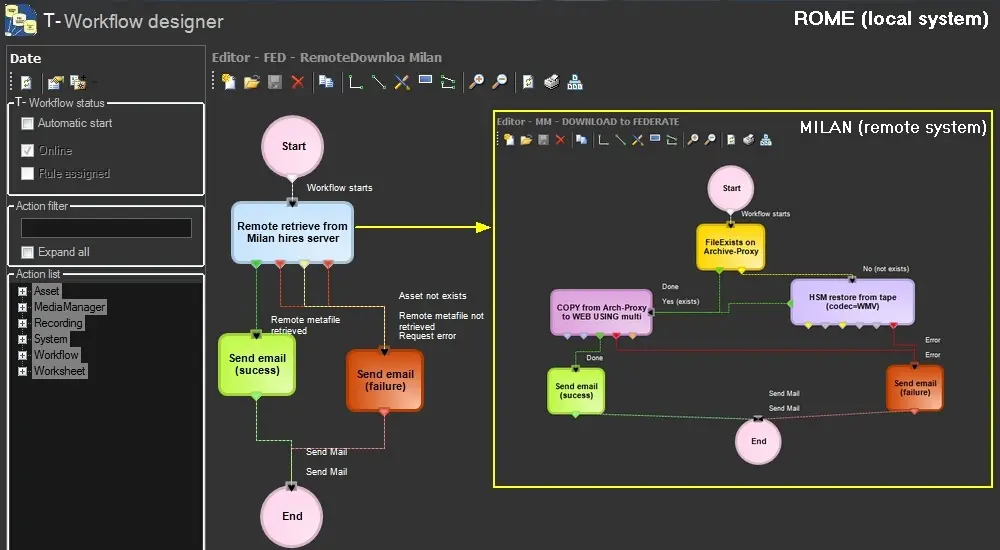
Task: Click the red X delete icon
Action: click(298, 82)
